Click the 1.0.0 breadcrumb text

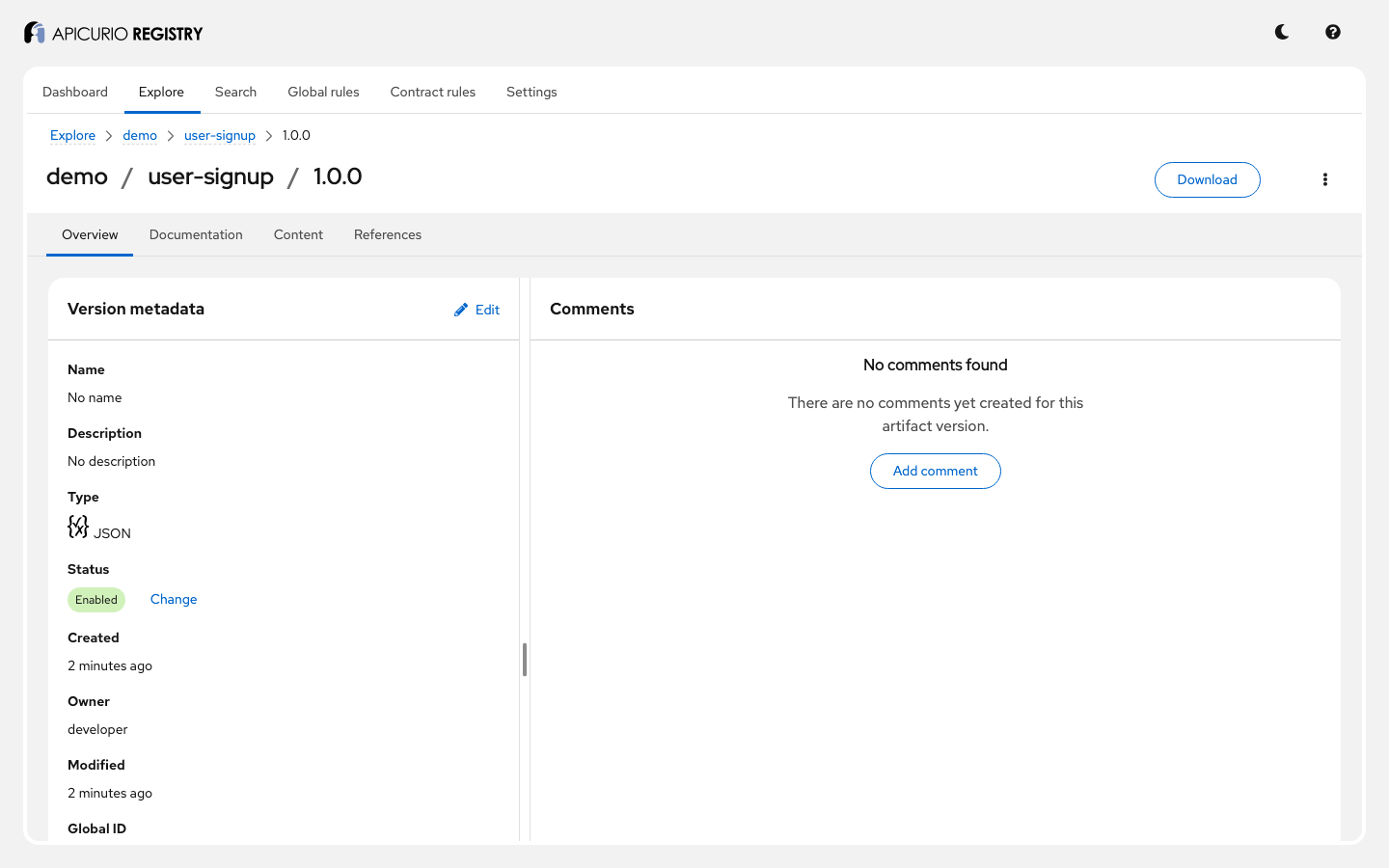[x=296, y=135]
